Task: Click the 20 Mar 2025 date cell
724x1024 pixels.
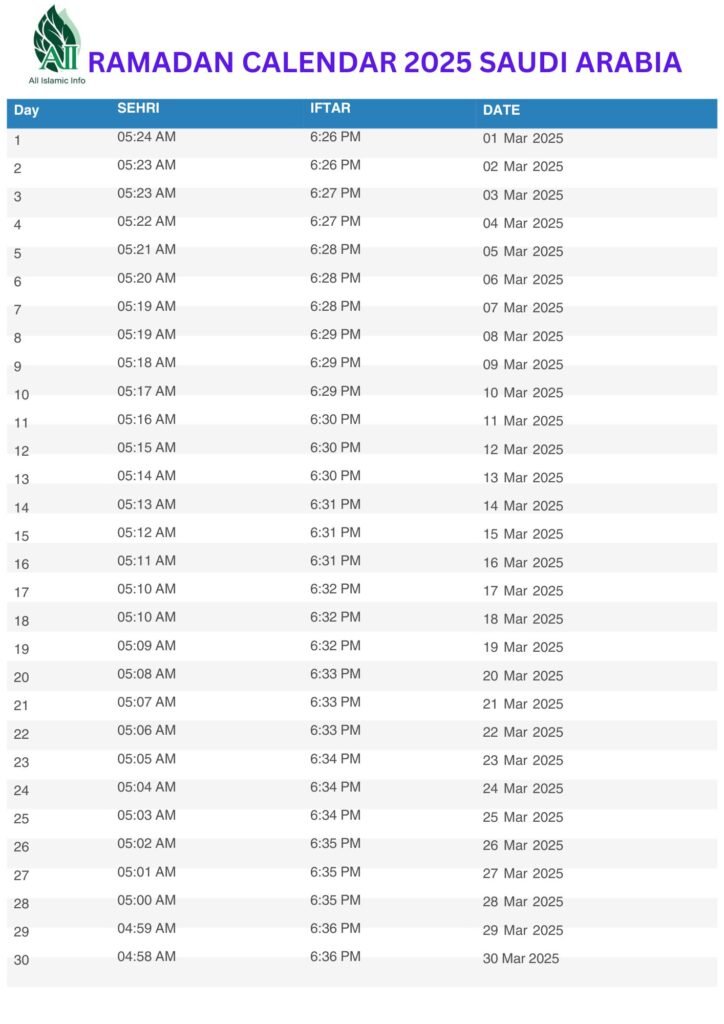Action: point(523,676)
